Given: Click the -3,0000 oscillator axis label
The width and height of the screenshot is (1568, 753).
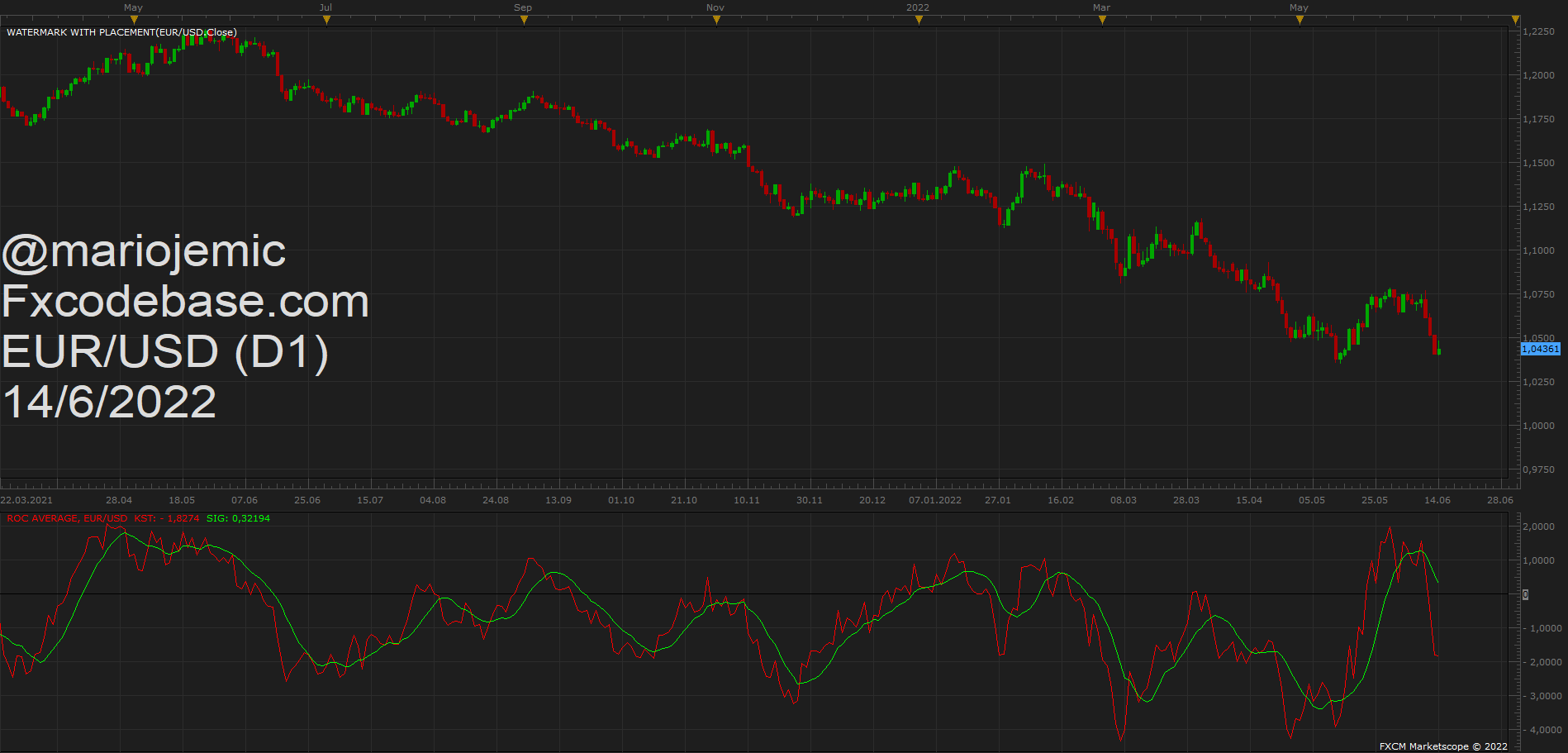Looking at the screenshot, I should 1542,696.
